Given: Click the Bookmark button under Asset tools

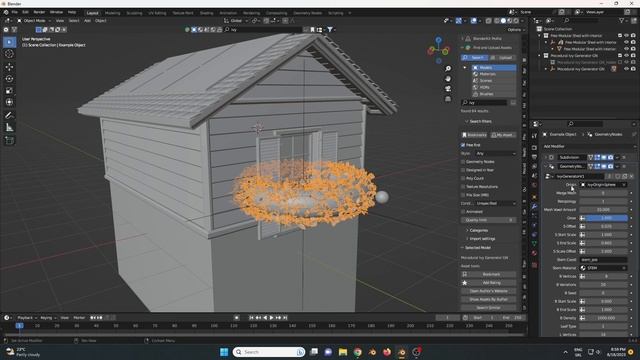Looking at the screenshot, I should (489, 274).
